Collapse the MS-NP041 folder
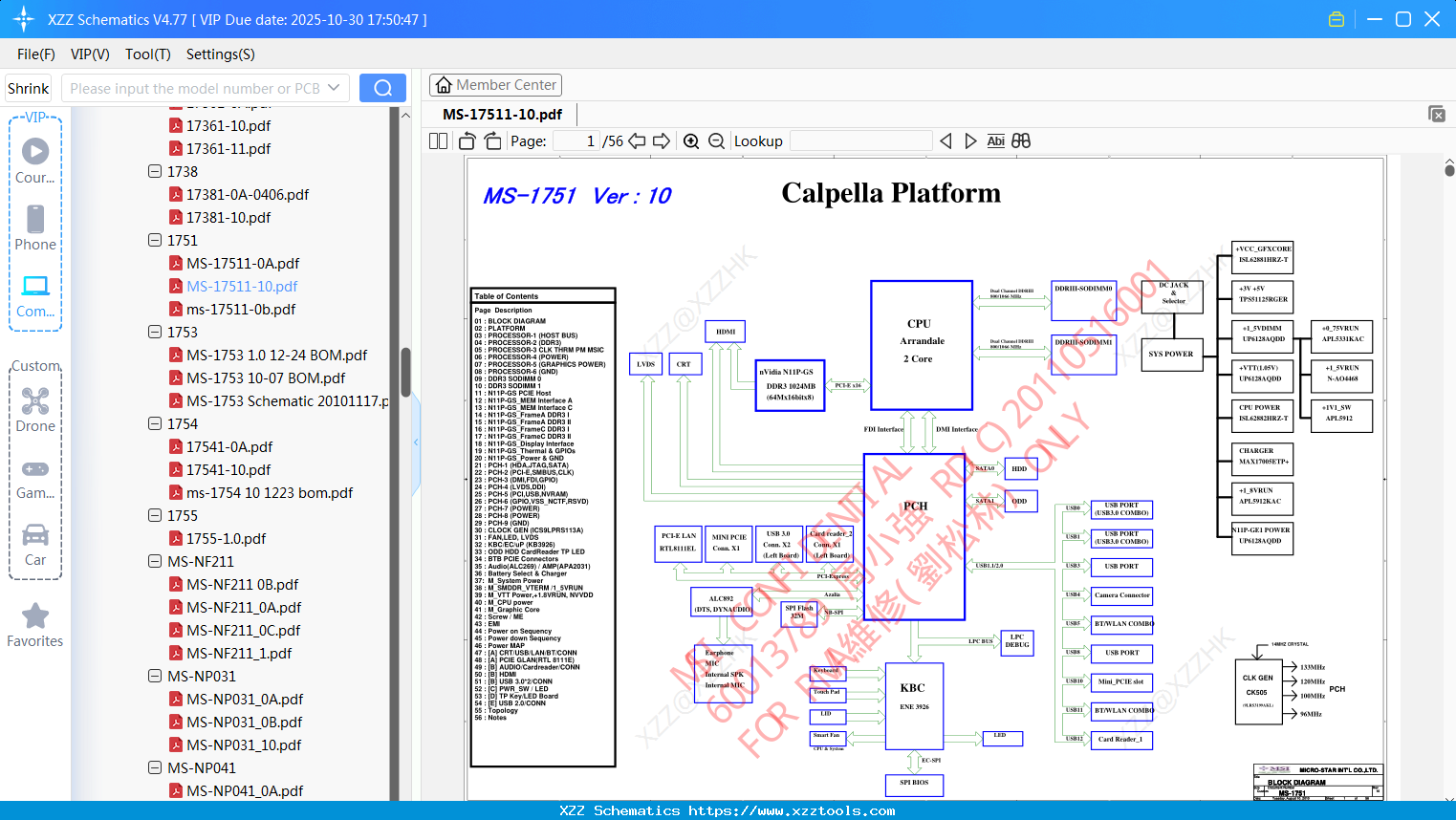The height and width of the screenshot is (820, 1456). point(155,767)
